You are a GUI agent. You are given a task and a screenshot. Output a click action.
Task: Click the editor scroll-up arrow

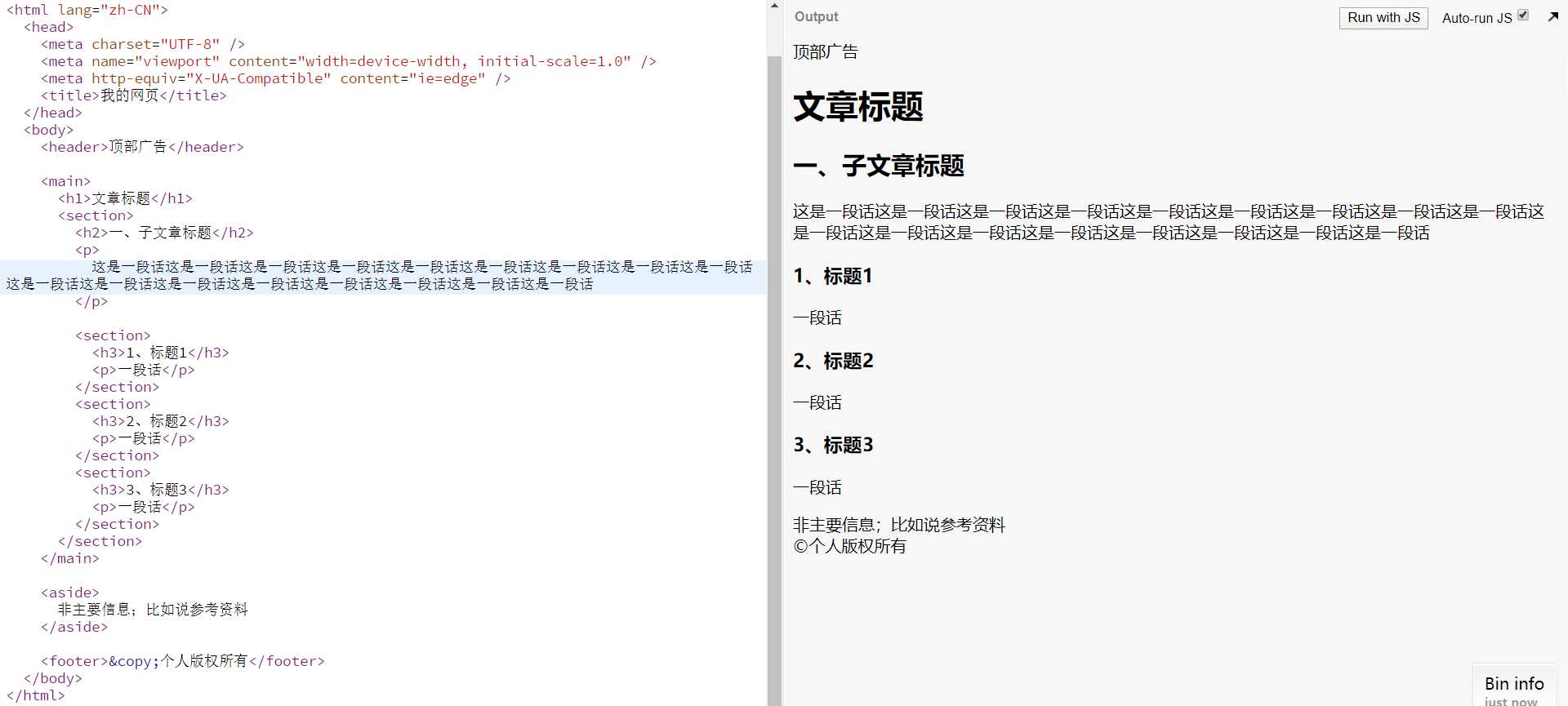coord(774,6)
